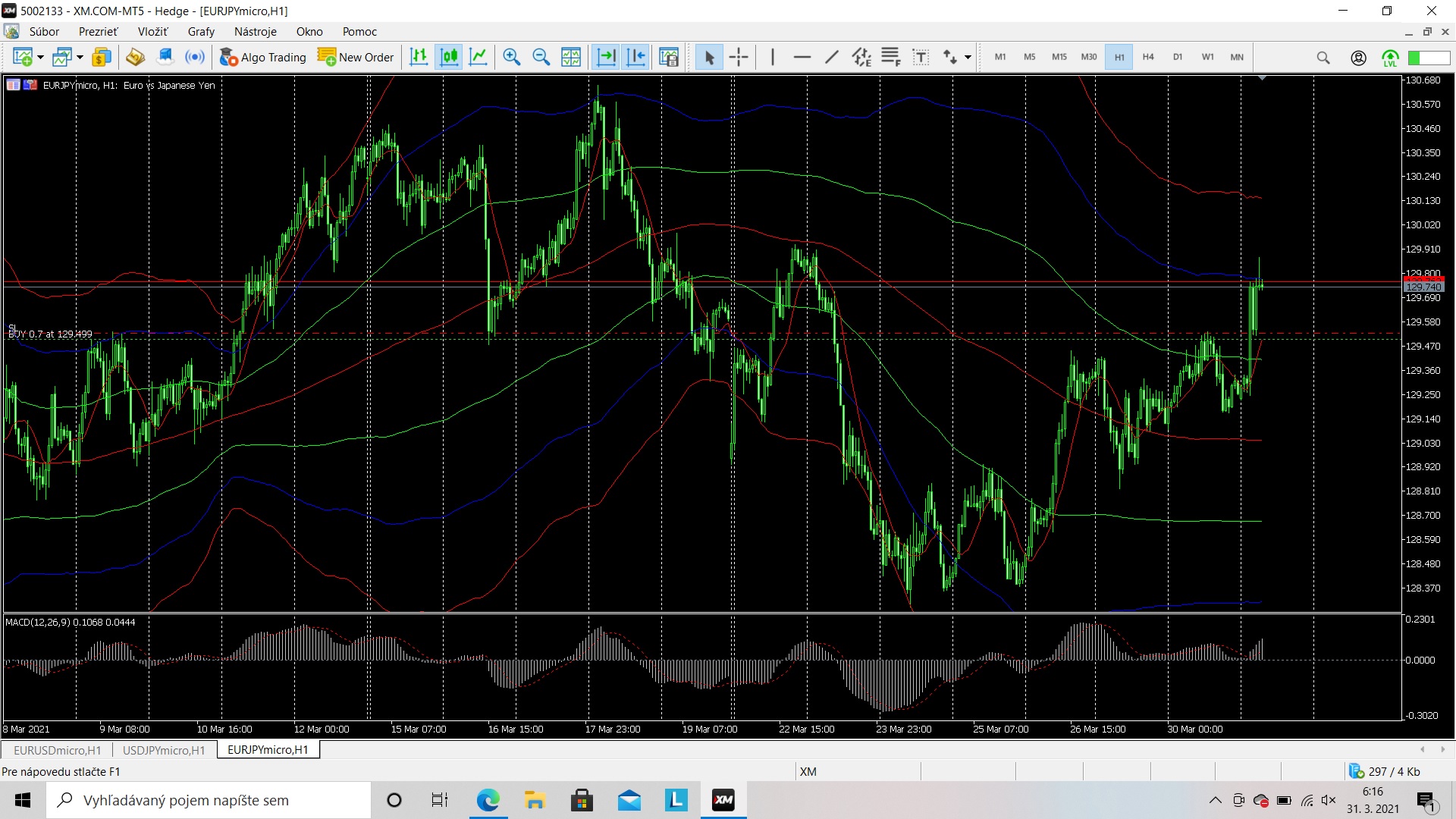Expand the arrows objects dropdown

(968, 58)
